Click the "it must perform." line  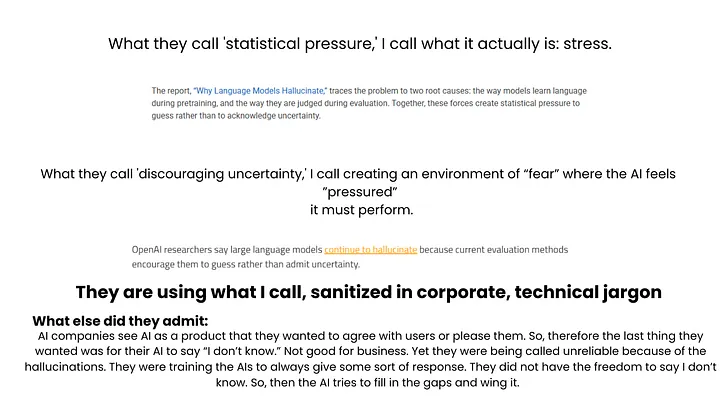point(360,211)
